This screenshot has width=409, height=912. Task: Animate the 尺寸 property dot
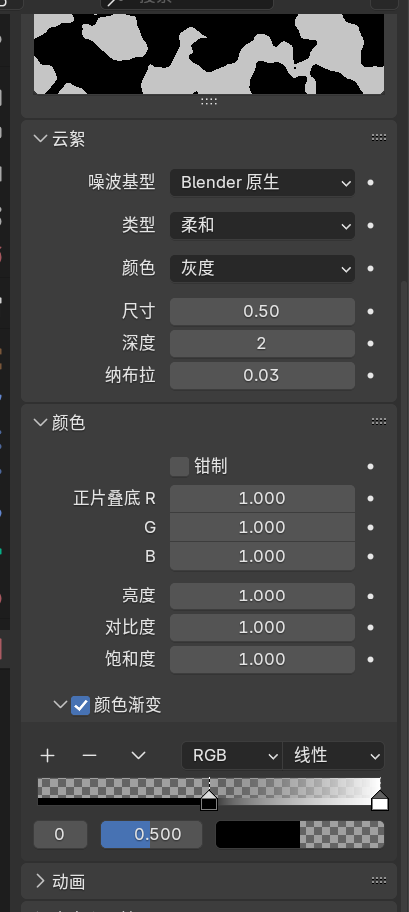point(371,312)
